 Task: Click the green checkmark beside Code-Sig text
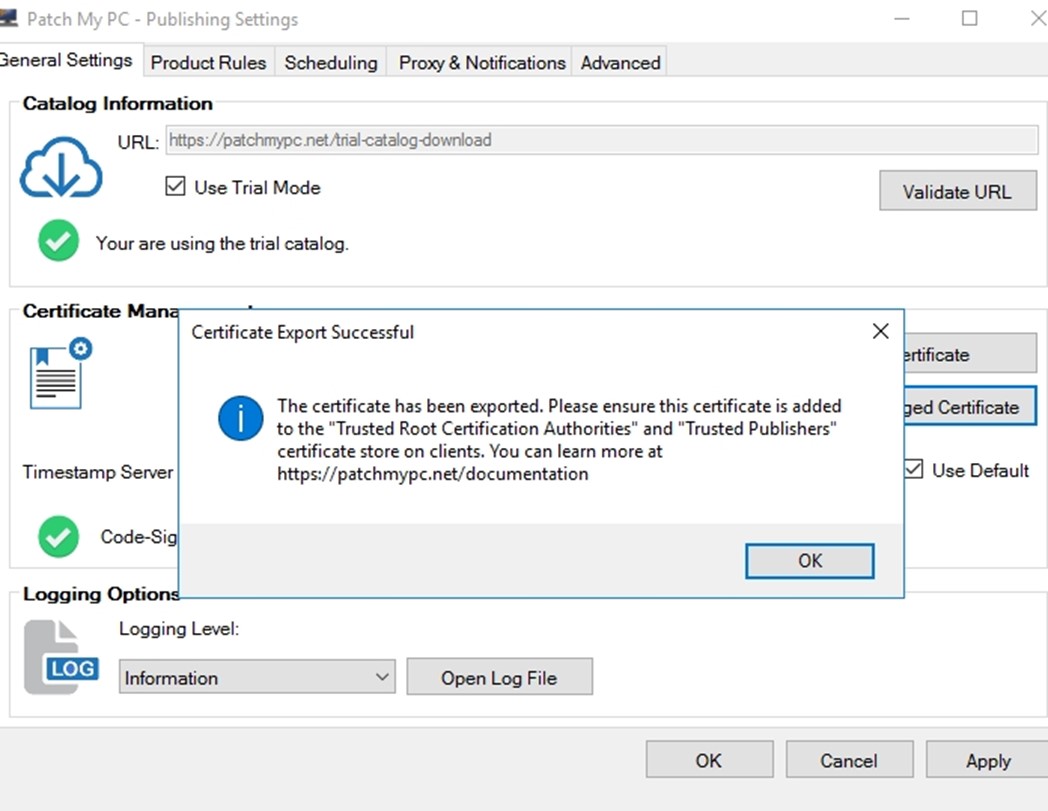point(58,536)
